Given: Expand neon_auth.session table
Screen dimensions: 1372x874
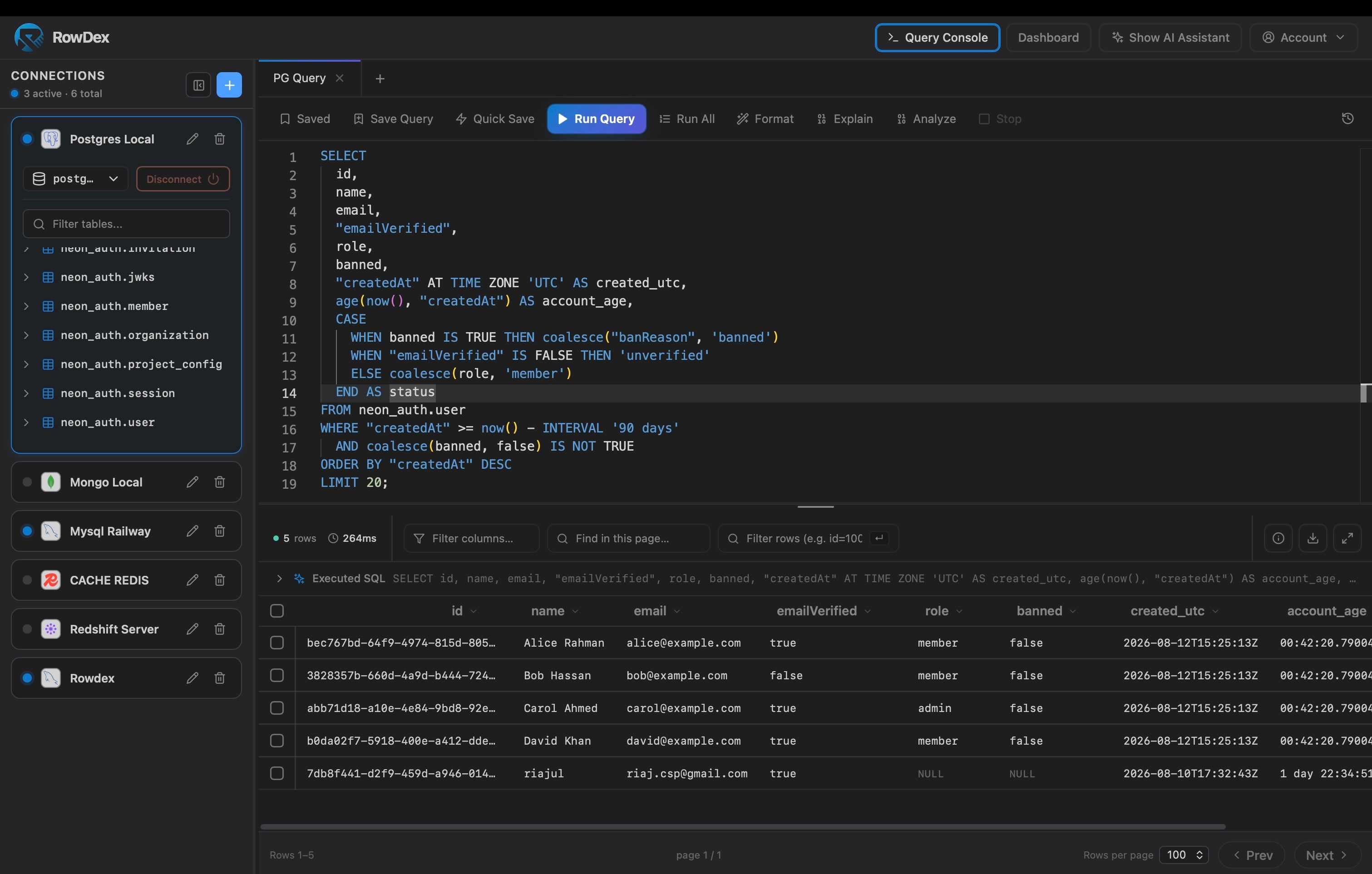Looking at the screenshot, I should tap(26, 393).
